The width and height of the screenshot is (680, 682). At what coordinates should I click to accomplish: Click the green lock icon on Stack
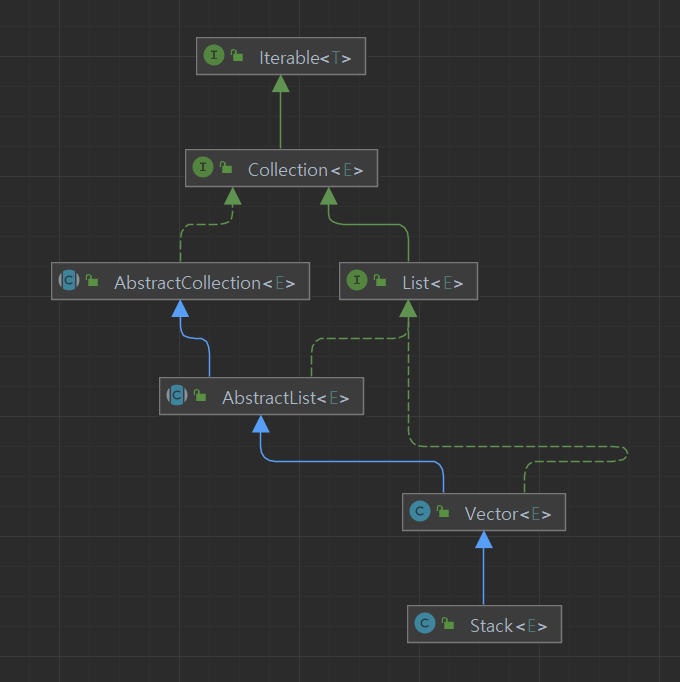[x=448, y=626]
